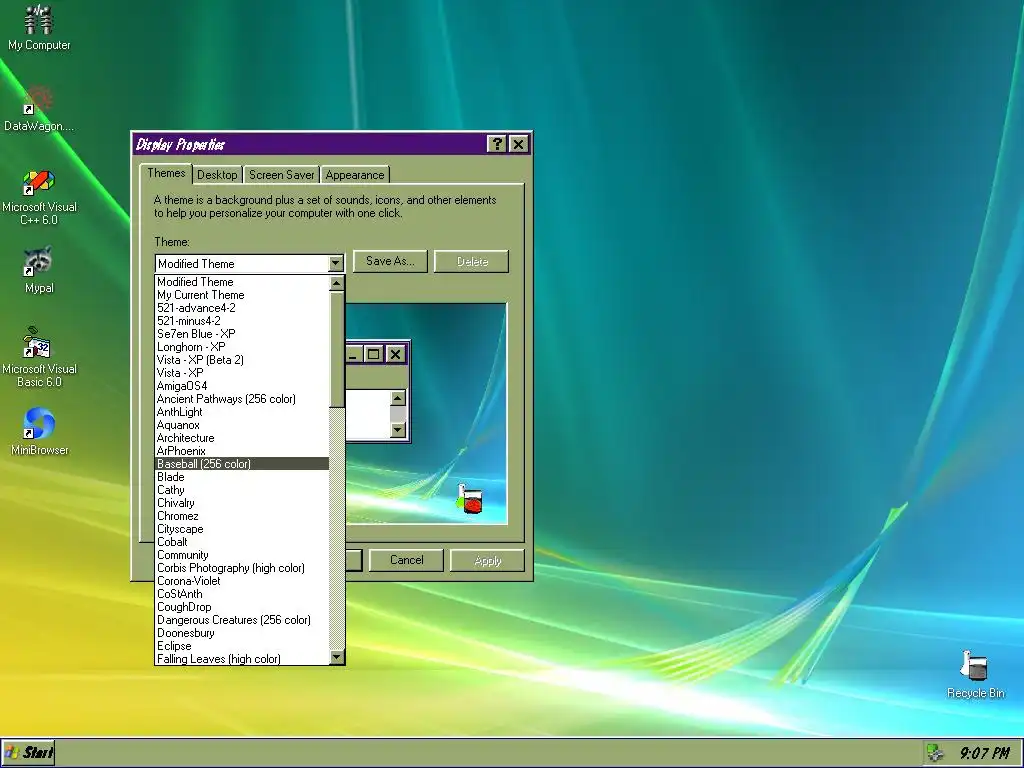
Task: Click the theme list scroll down arrow
Action: (337, 657)
